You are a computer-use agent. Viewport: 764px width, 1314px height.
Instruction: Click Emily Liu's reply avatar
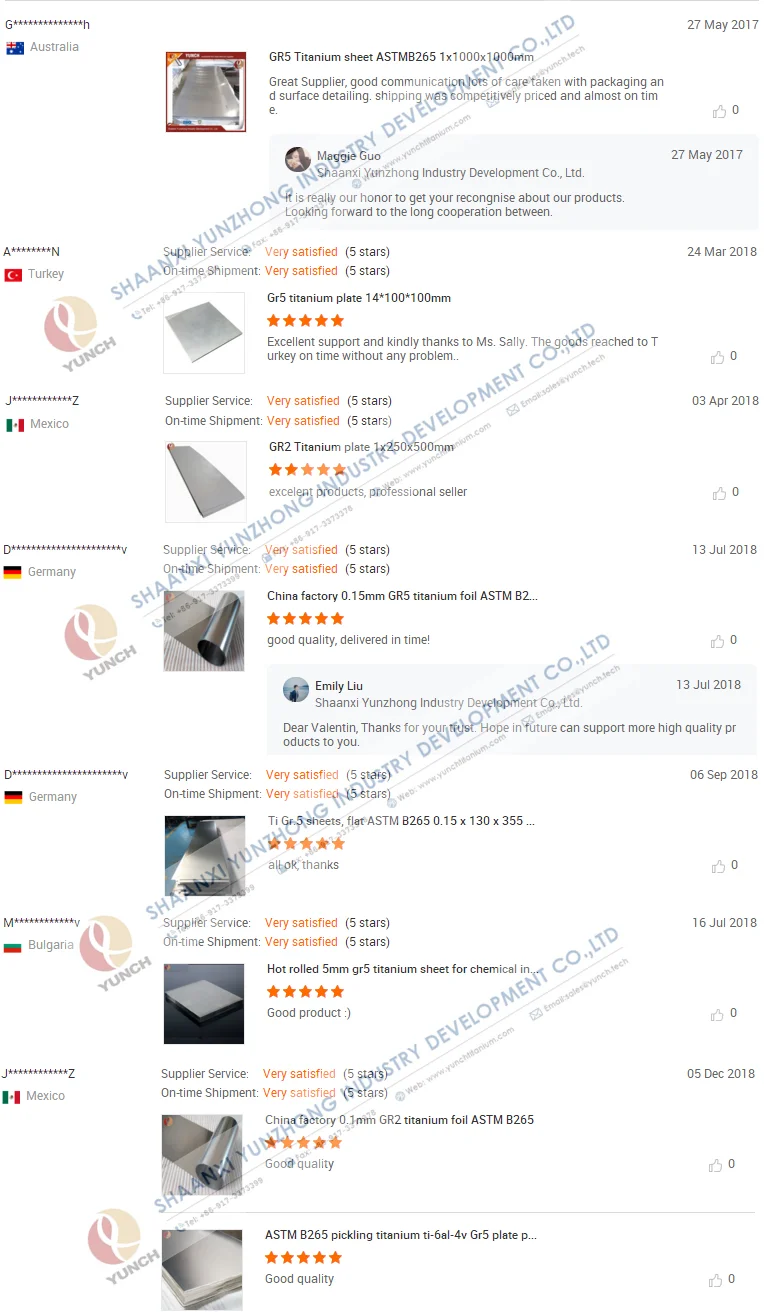coord(296,690)
